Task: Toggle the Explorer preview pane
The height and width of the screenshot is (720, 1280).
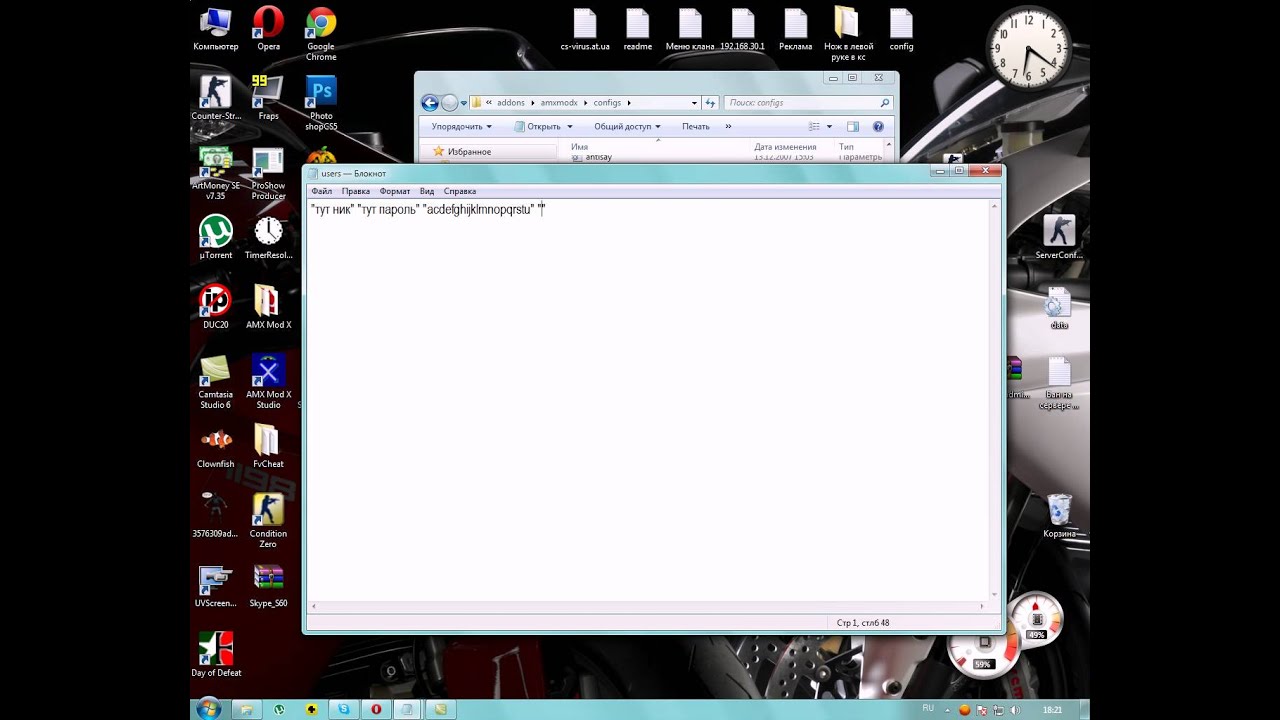Action: coord(853,127)
